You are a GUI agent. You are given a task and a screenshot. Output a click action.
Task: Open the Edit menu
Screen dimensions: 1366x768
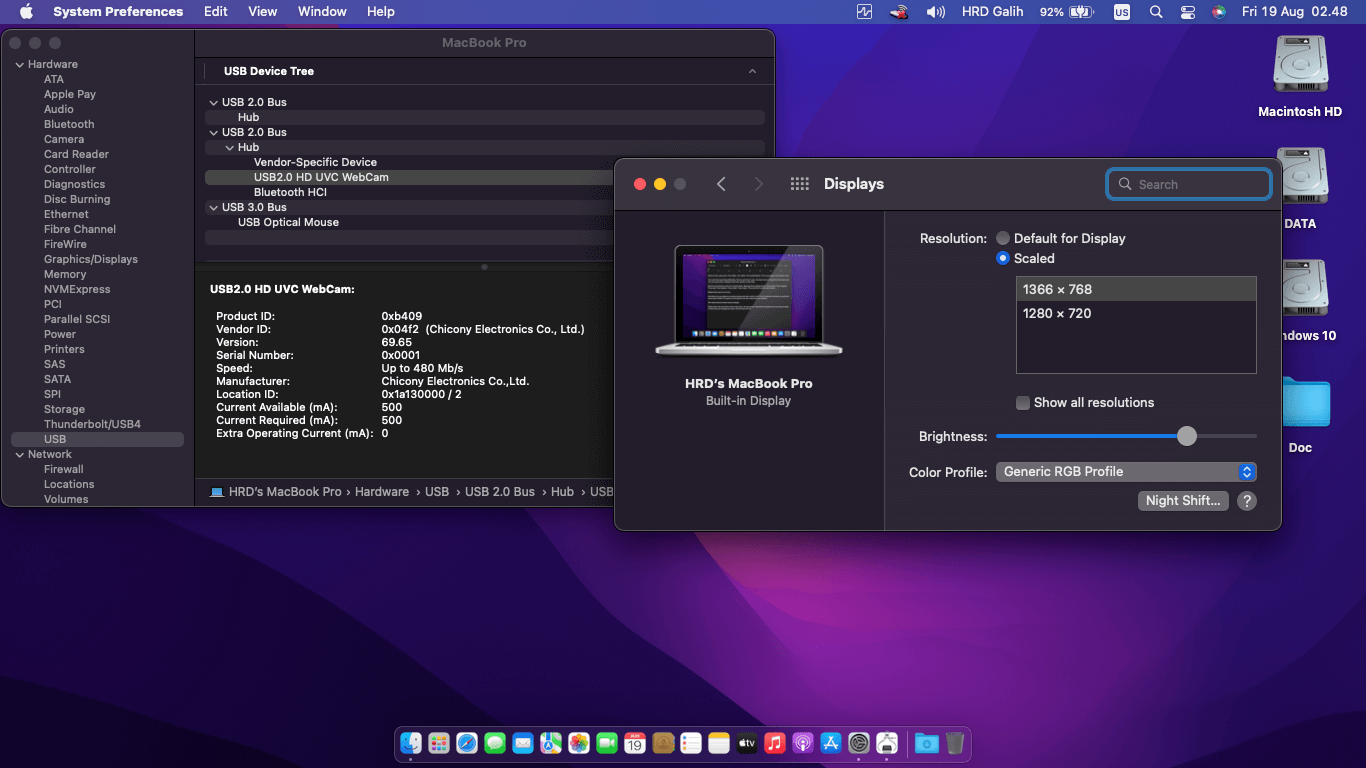(x=215, y=12)
